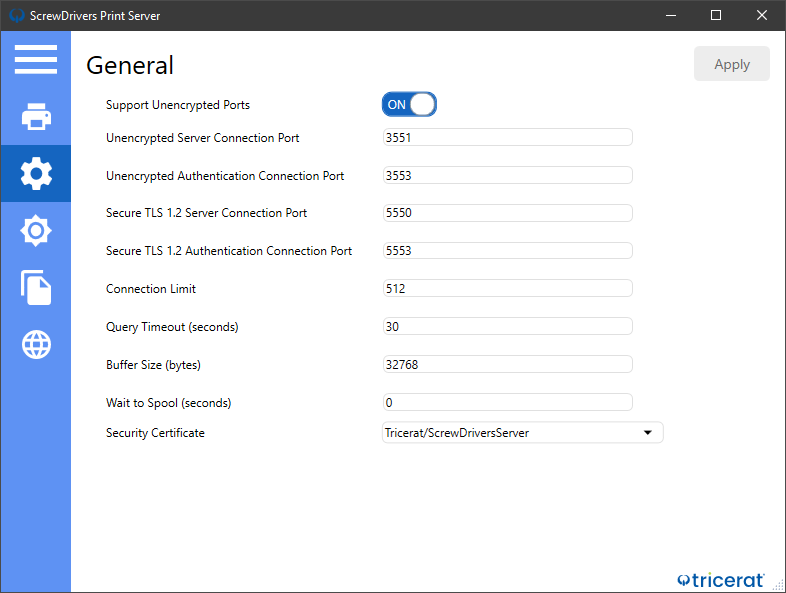Edit Secure TLS 1.2 Server Connection Port field

(507, 213)
